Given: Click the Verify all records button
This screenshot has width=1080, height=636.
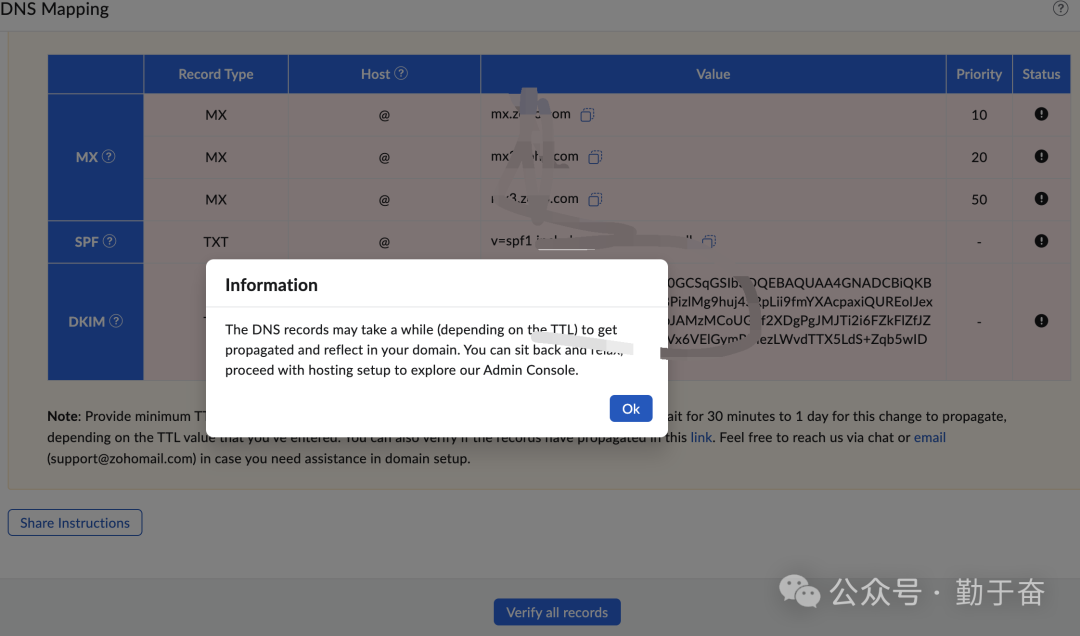Looking at the screenshot, I should [x=557, y=612].
